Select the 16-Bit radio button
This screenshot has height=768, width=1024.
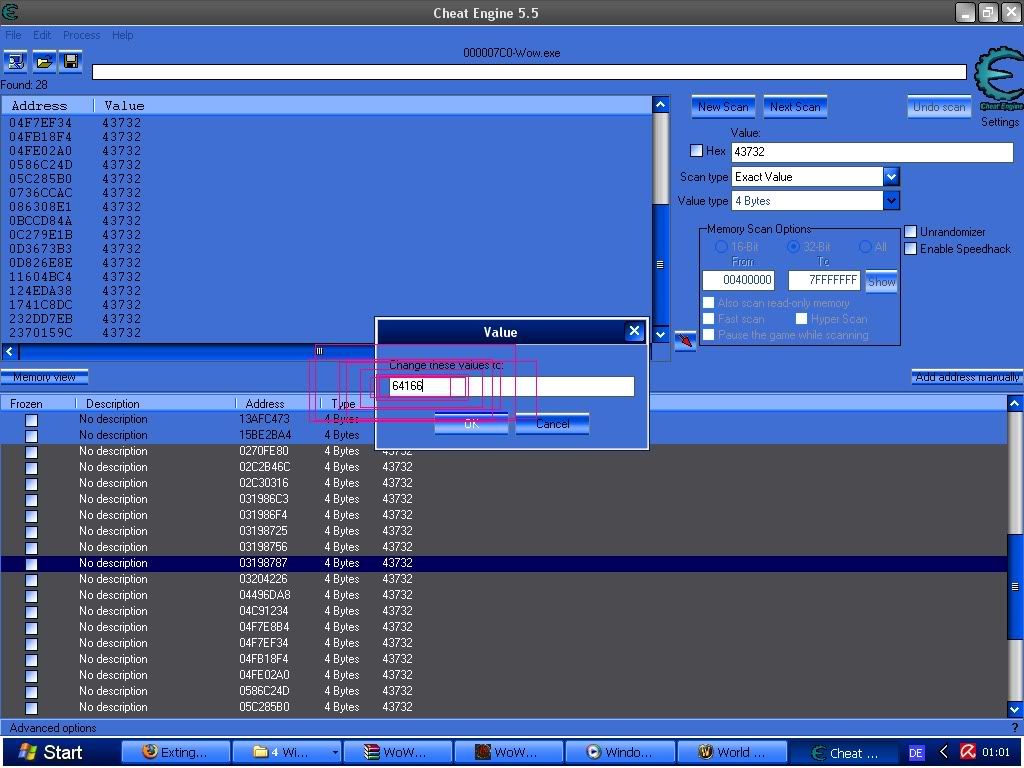(721, 247)
